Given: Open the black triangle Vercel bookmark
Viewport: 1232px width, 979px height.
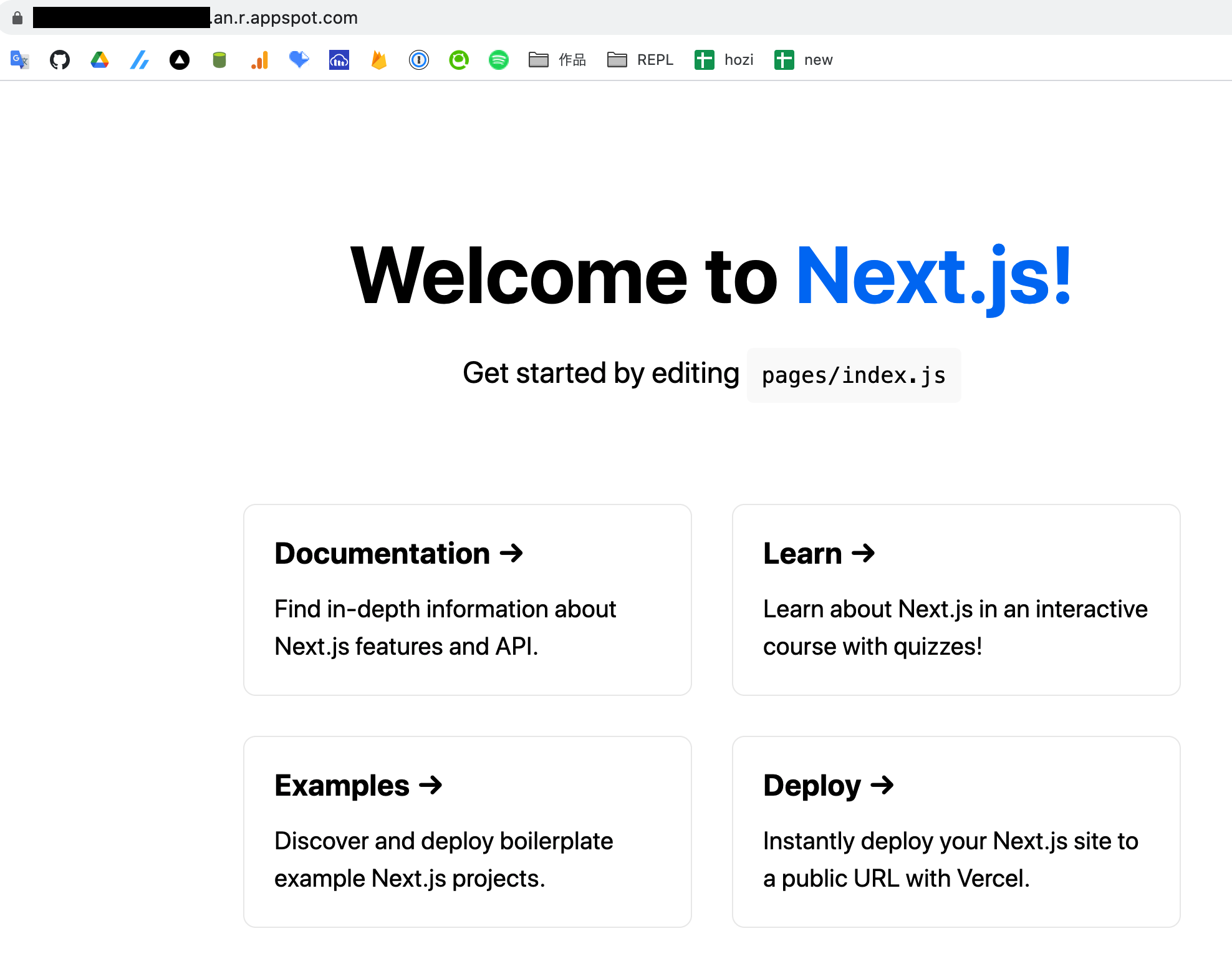Looking at the screenshot, I should coord(180,60).
